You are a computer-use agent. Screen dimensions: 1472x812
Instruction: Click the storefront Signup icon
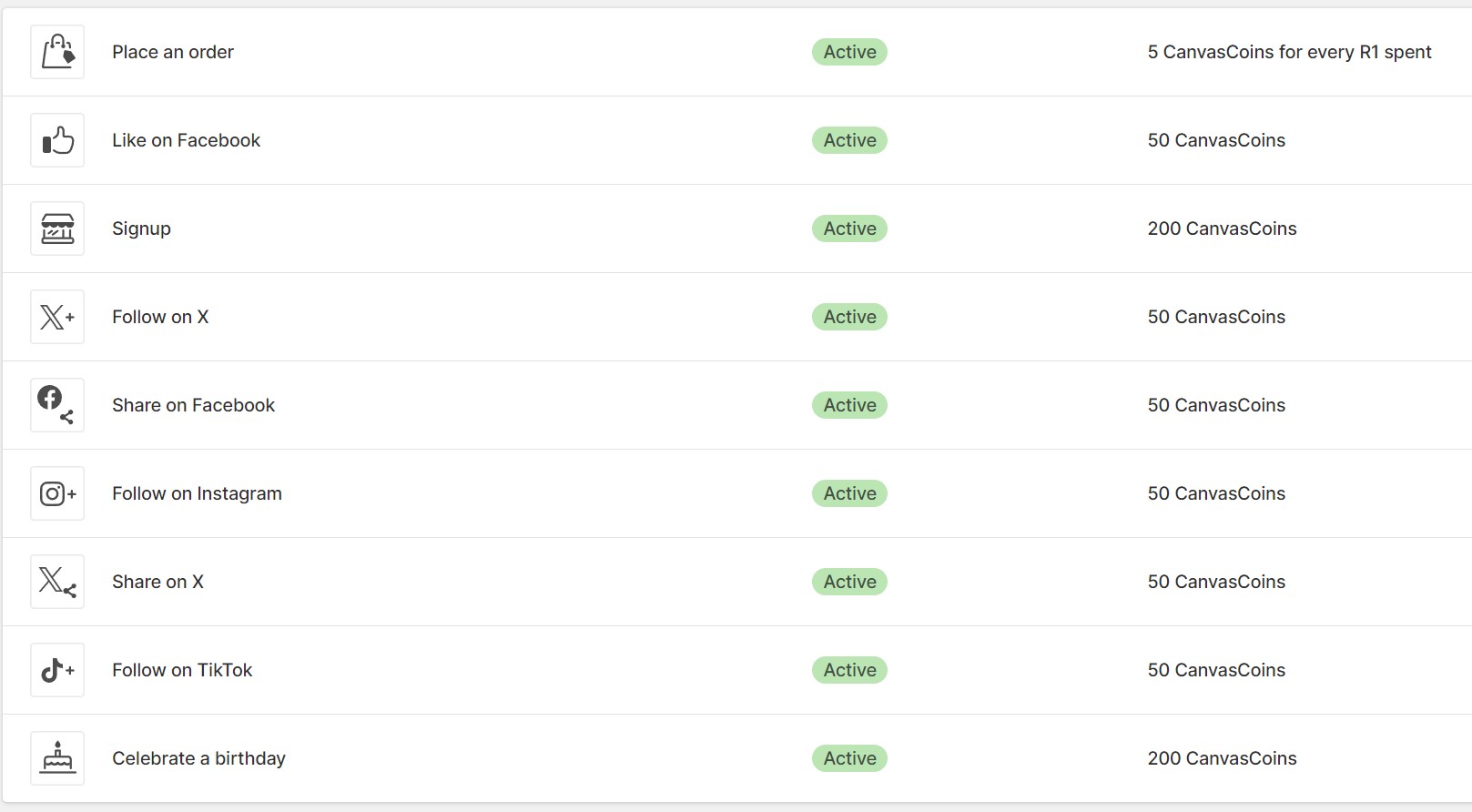[57, 228]
